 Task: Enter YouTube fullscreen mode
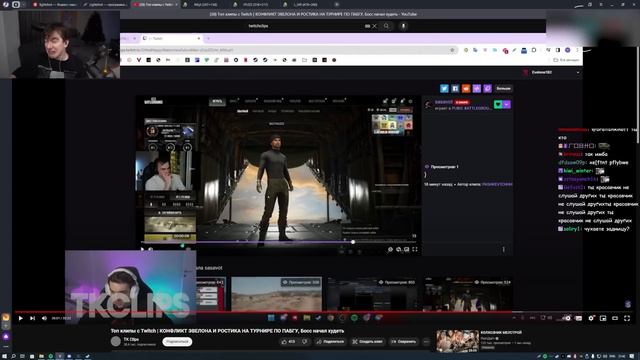(x=627, y=318)
